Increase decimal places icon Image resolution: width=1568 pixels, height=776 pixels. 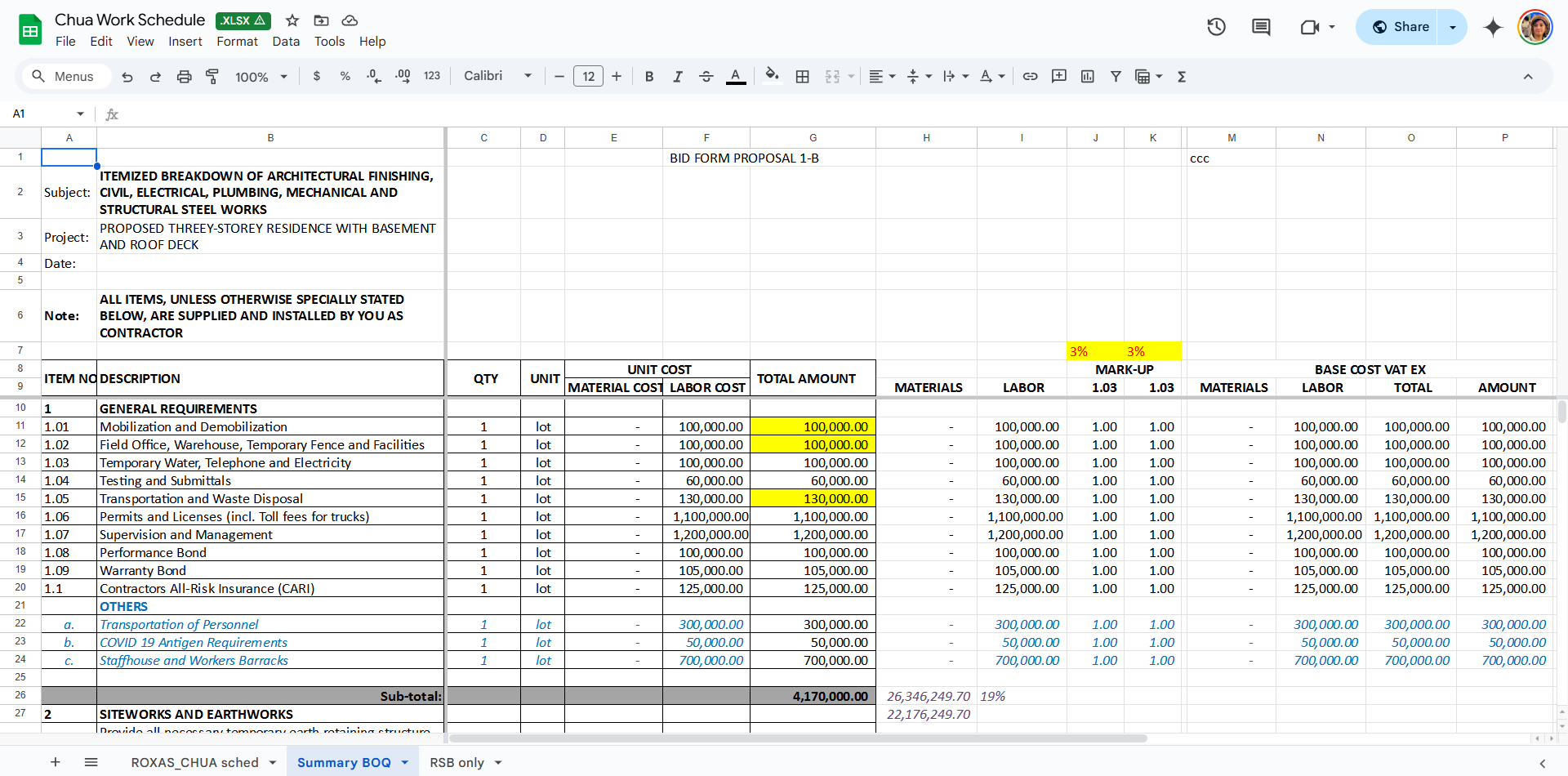click(403, 76)
